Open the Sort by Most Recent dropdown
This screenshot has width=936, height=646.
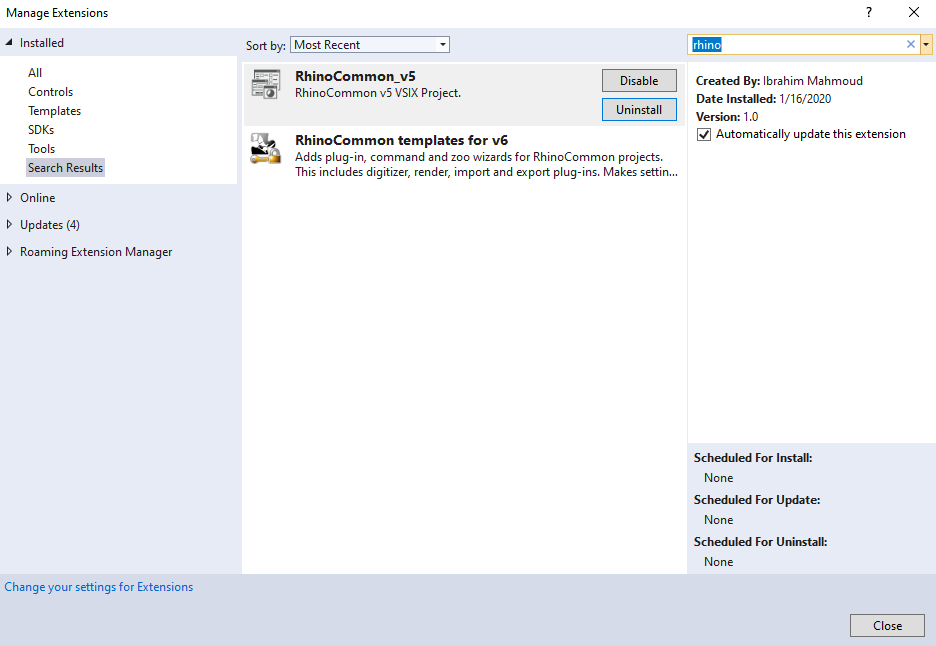pos(370,45)
